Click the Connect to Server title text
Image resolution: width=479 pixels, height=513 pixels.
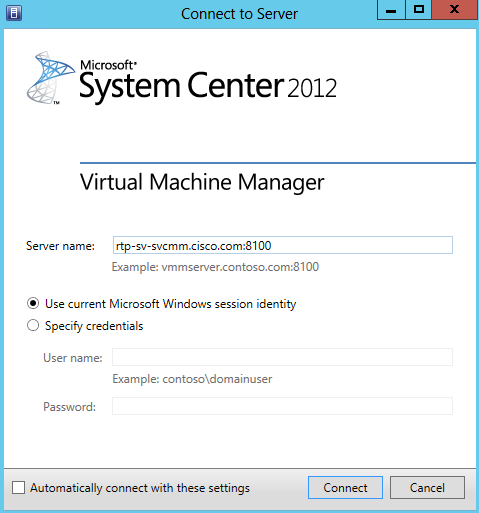(x=239, y=14)
